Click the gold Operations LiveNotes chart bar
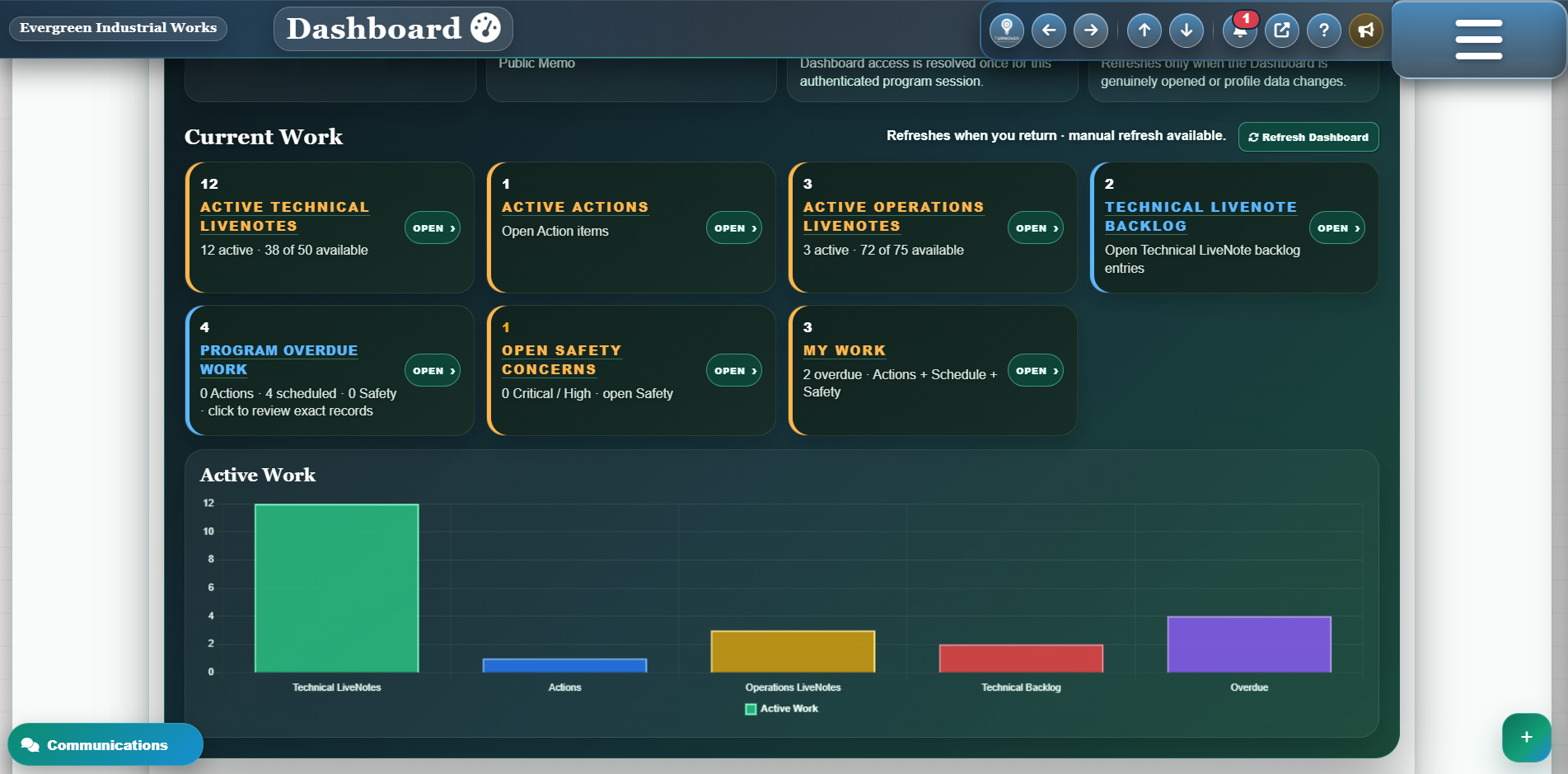The width and height of the screenshot is (1568, 774). pos(793,651)
